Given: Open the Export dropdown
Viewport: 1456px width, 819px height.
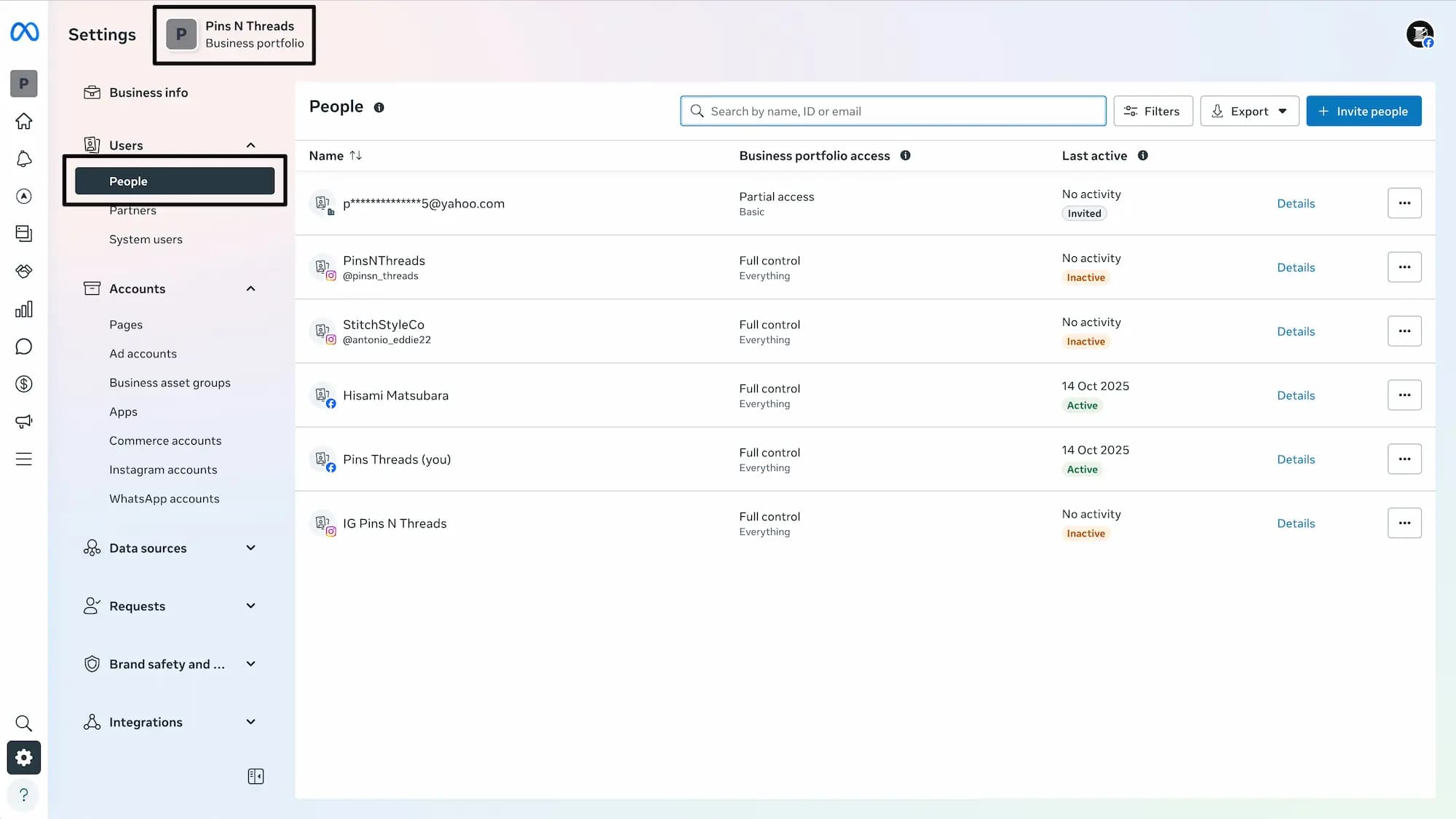Looking at the screenshot, I should coord(1249,111).
